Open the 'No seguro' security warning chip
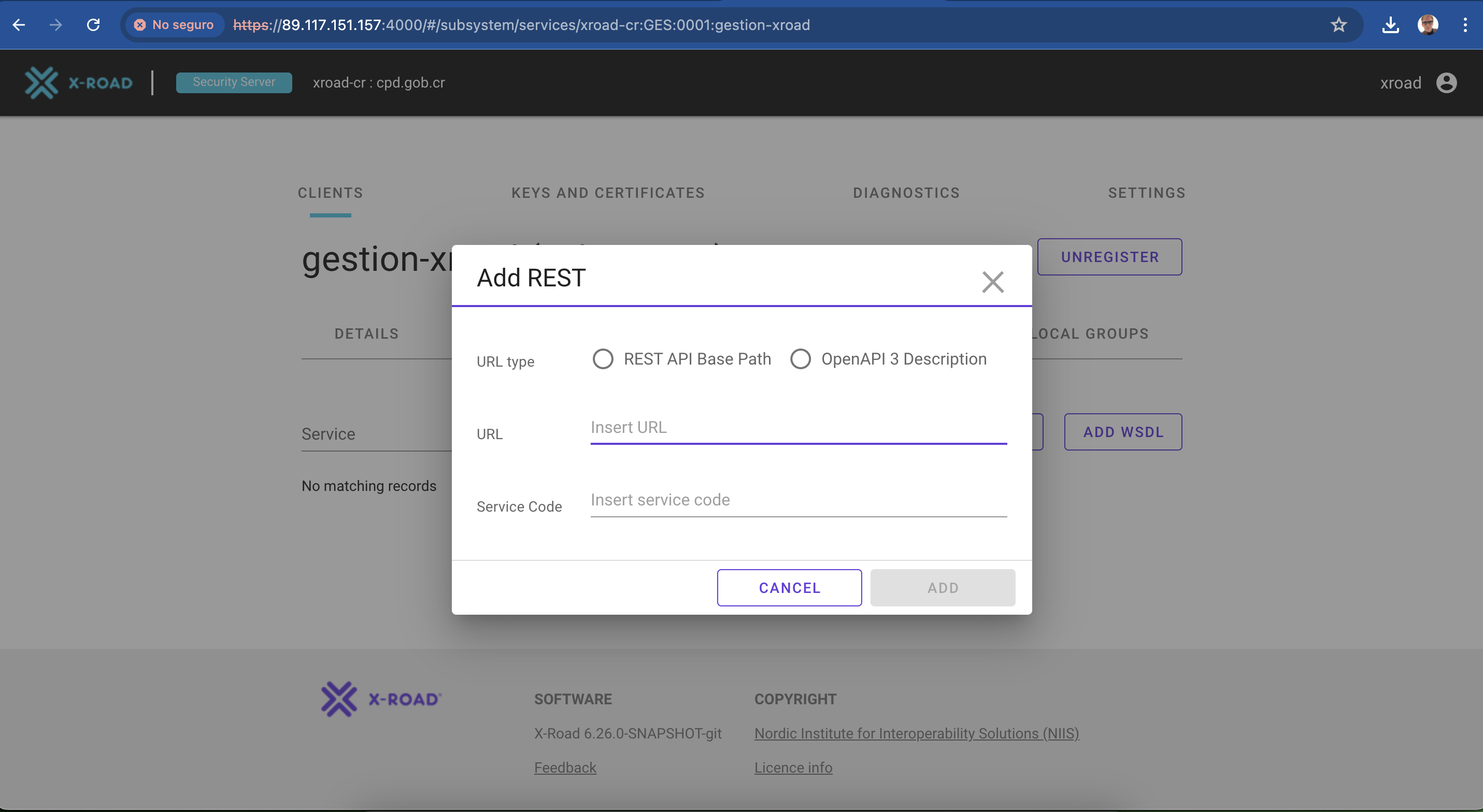This screenshot has width=1483, height=812. 175,25
